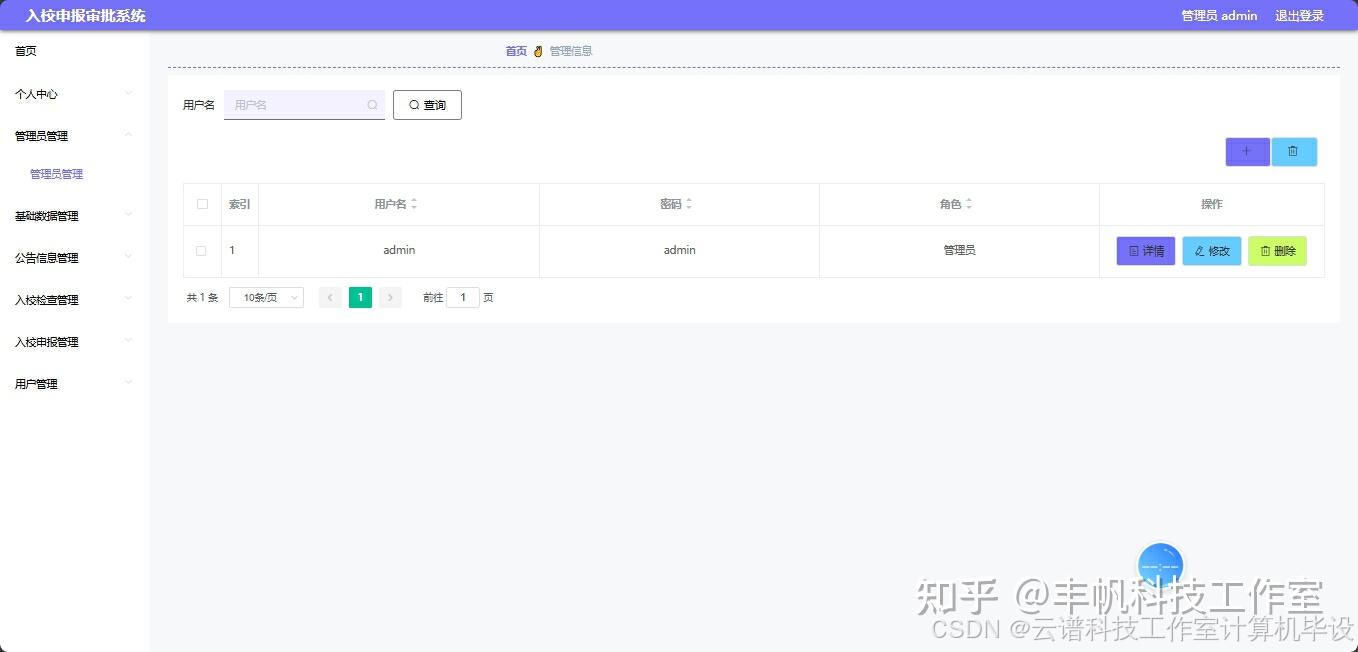Click the magnifier icon inside the username field
The height and width of the screenshot is (652, 1358).
(x=371, y=105)
